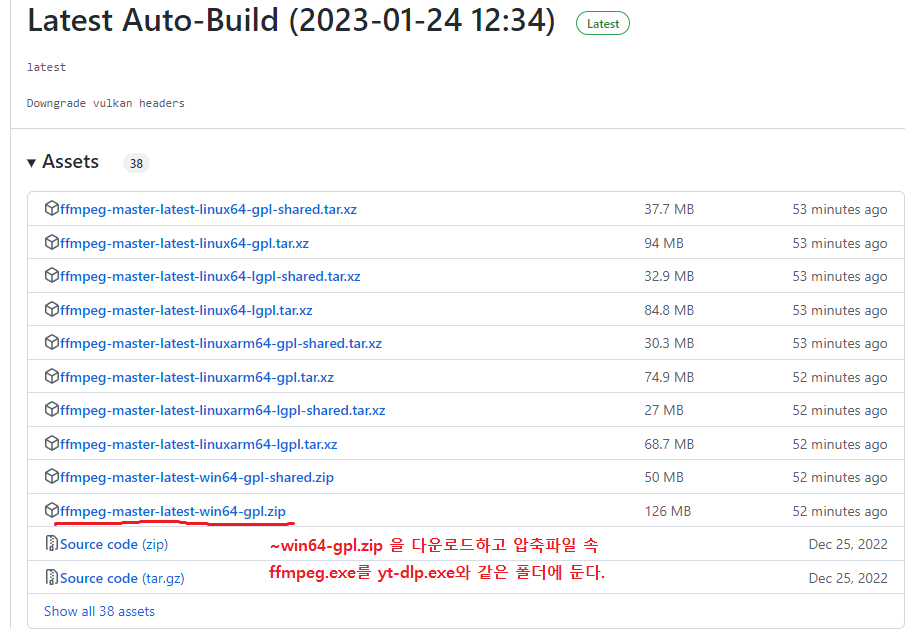
Task: Click package icon beside linuxarm64-gpl.tar.xz
Action: (x=52, y=376)
